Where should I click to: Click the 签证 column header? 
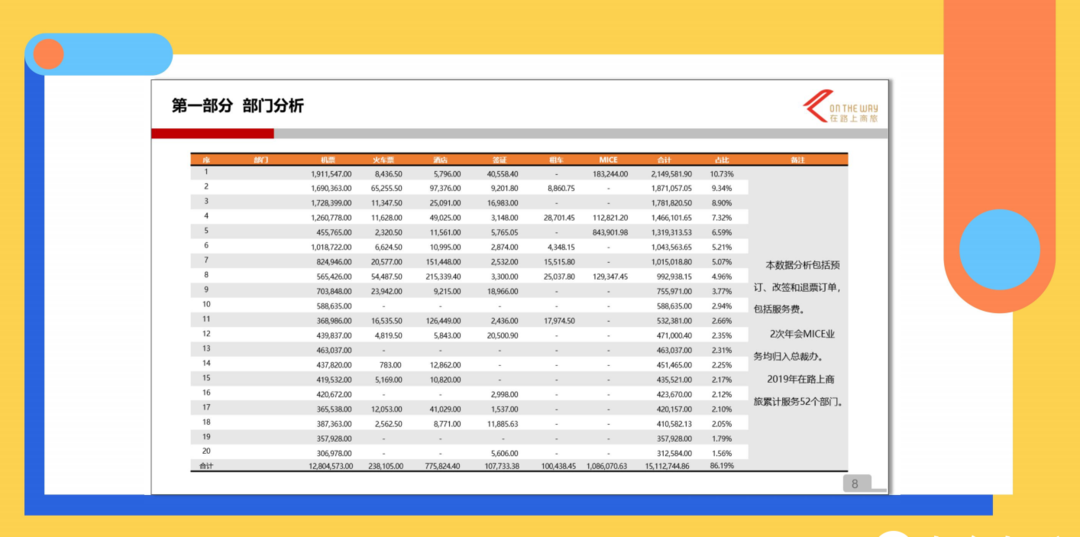click(500, 159)
